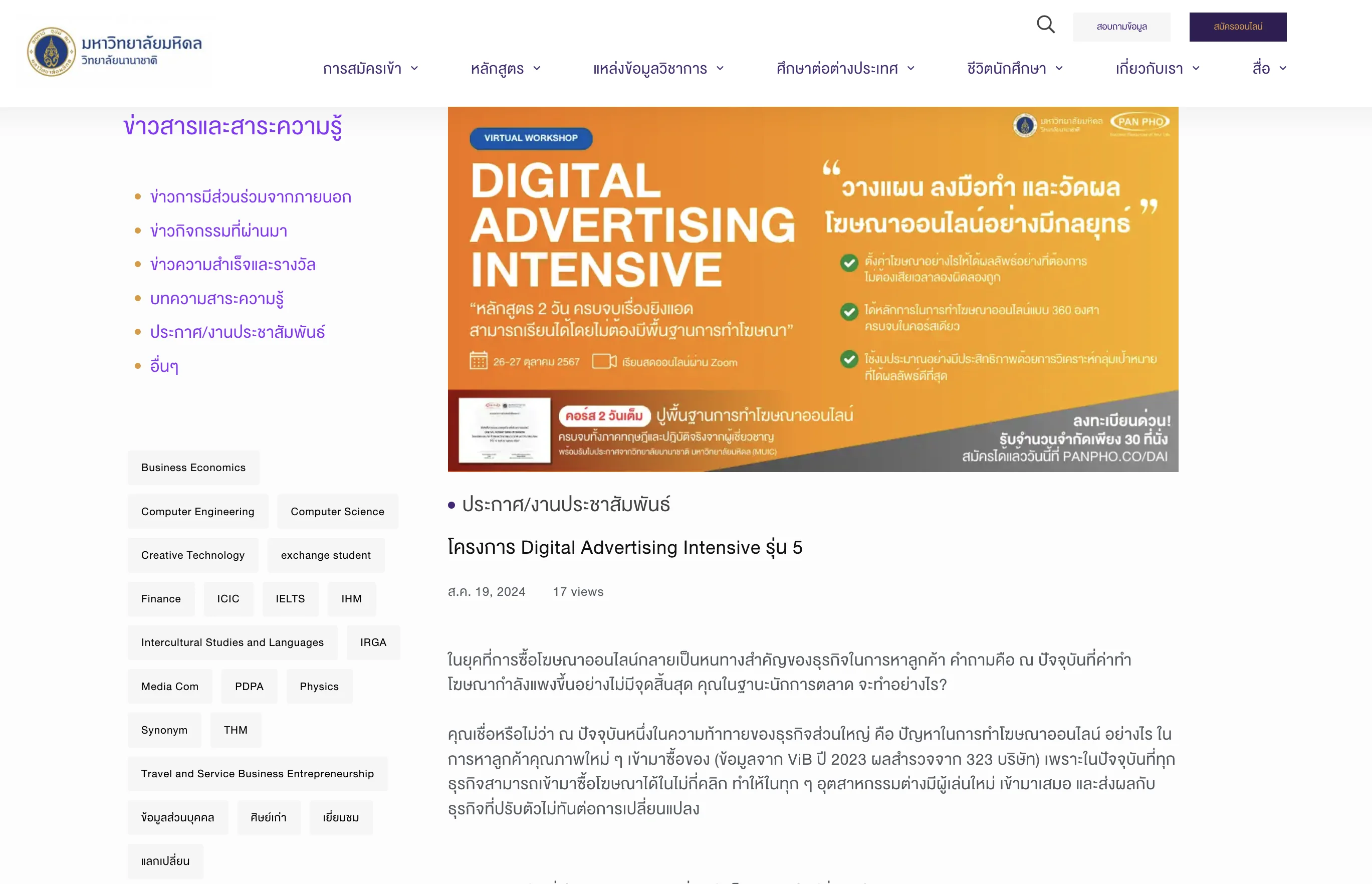Select the IHM tag

tap(352, 599)
